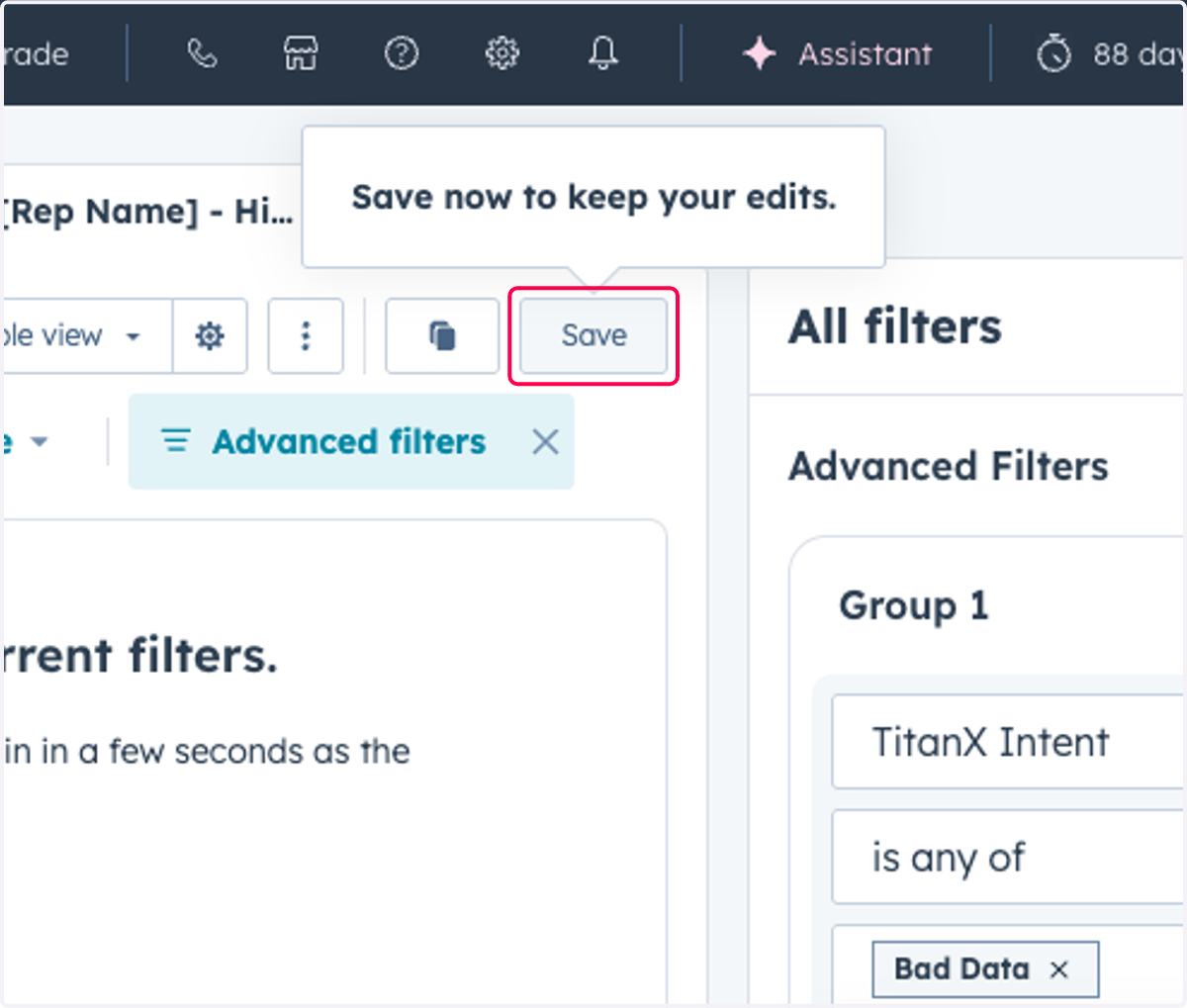The height and width of the screenshot is (1008, 1187).
Task: Click the view settings gear icon
Action: [x=210, y=336]
